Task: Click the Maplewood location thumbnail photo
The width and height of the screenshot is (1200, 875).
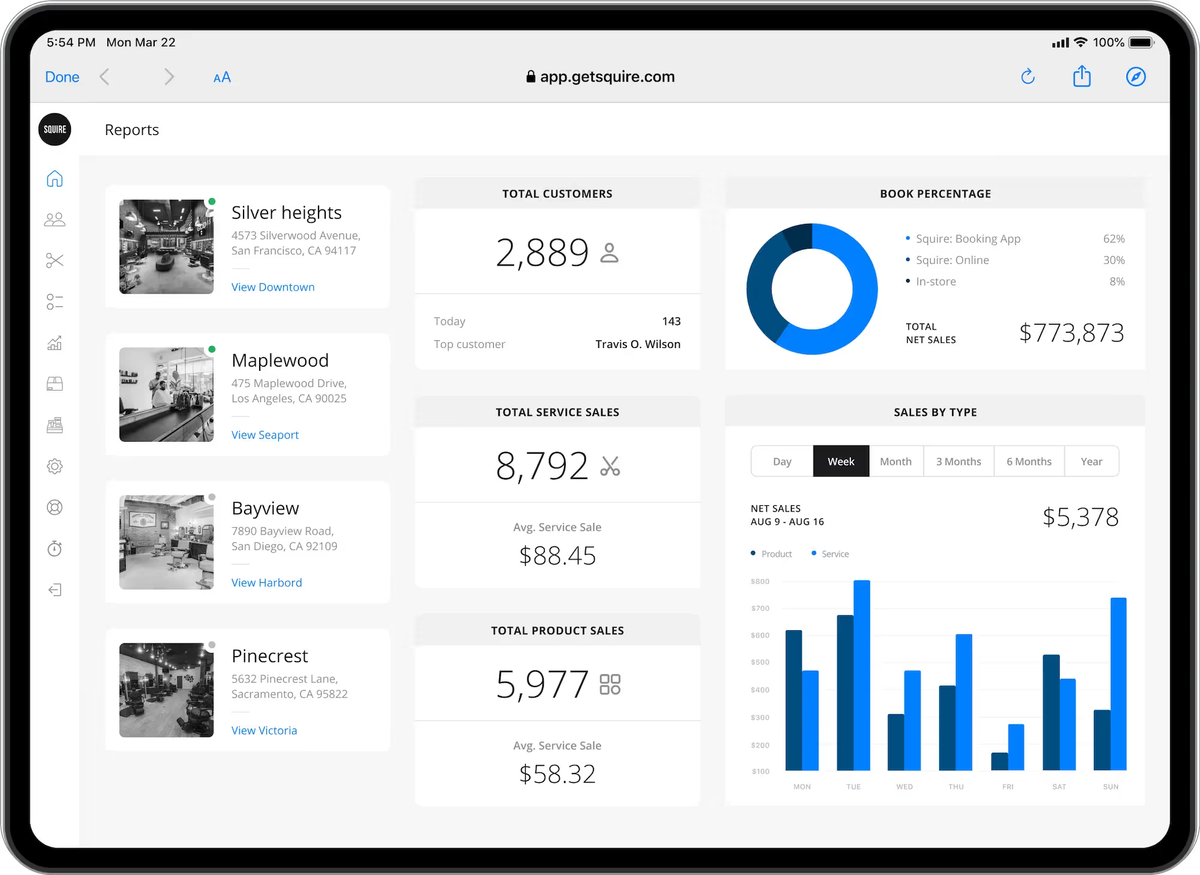Action: 166,394
